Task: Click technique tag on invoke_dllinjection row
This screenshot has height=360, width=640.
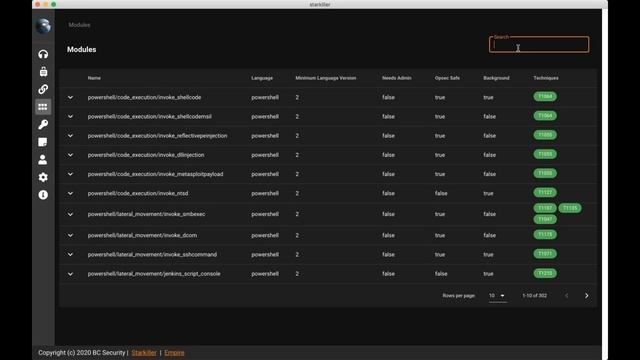Action: [x=545, y=154]
